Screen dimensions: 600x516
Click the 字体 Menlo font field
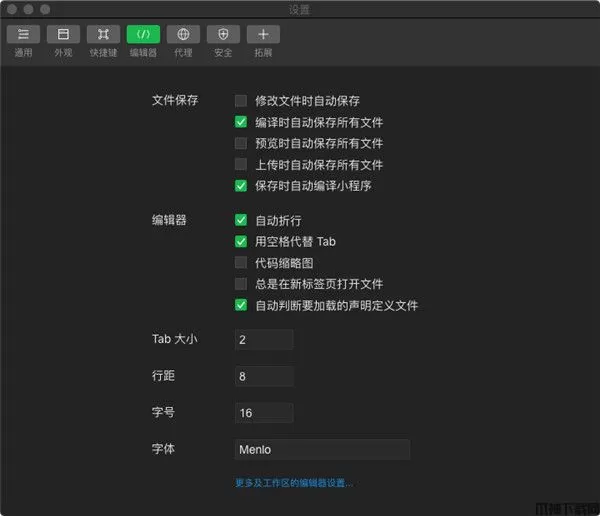tap(322, 450)
